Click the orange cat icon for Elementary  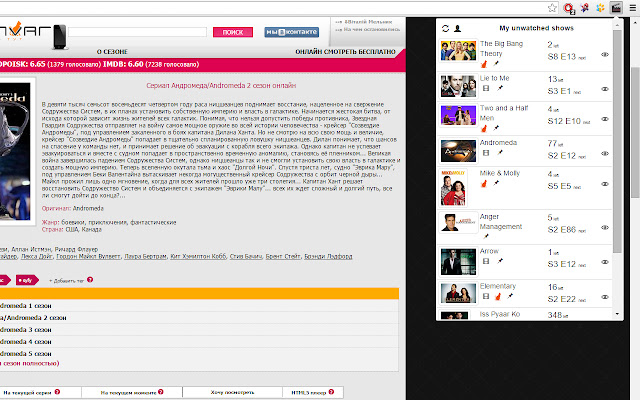coord(498,297)
